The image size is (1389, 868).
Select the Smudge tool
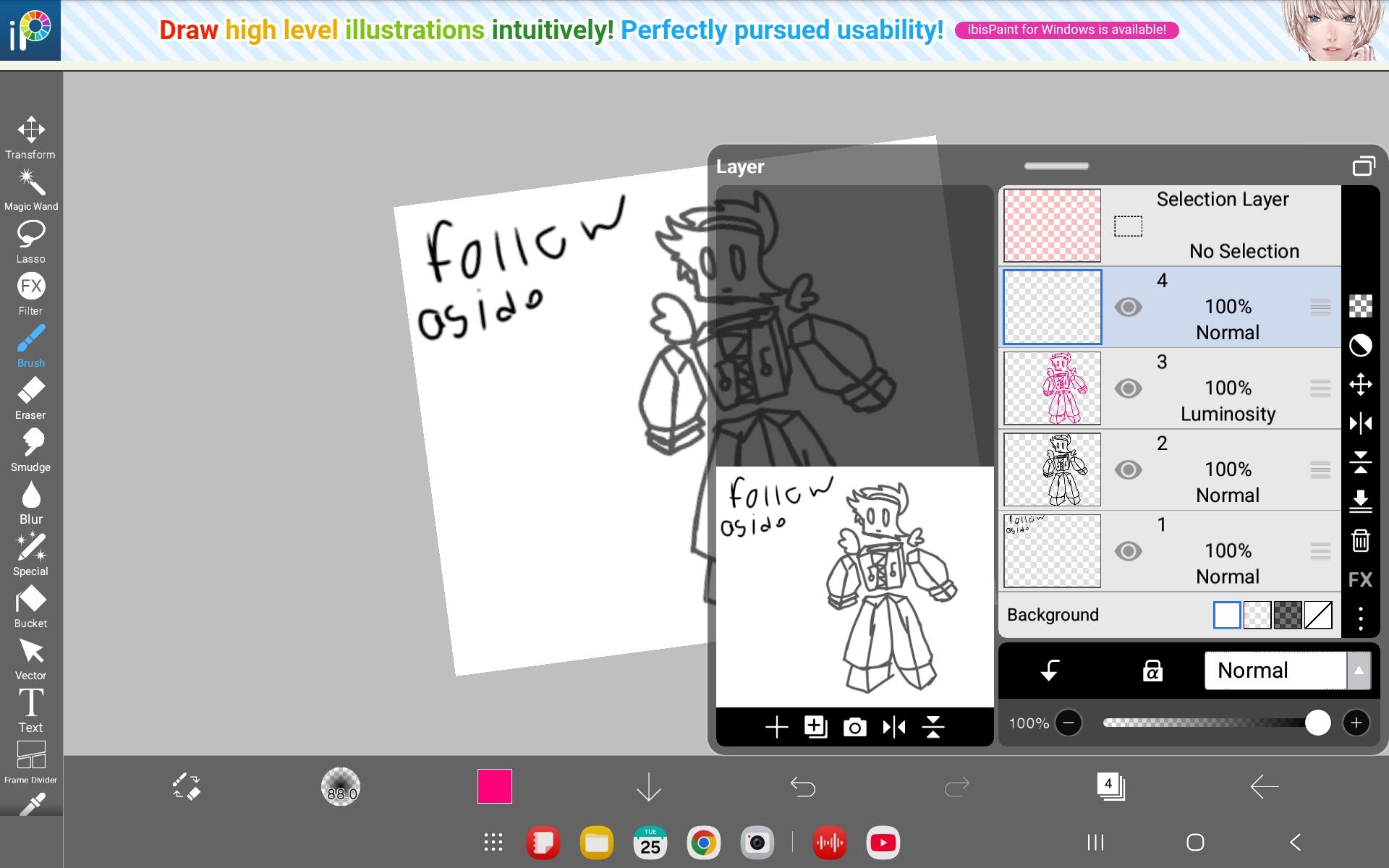click(x=30, y=450)
